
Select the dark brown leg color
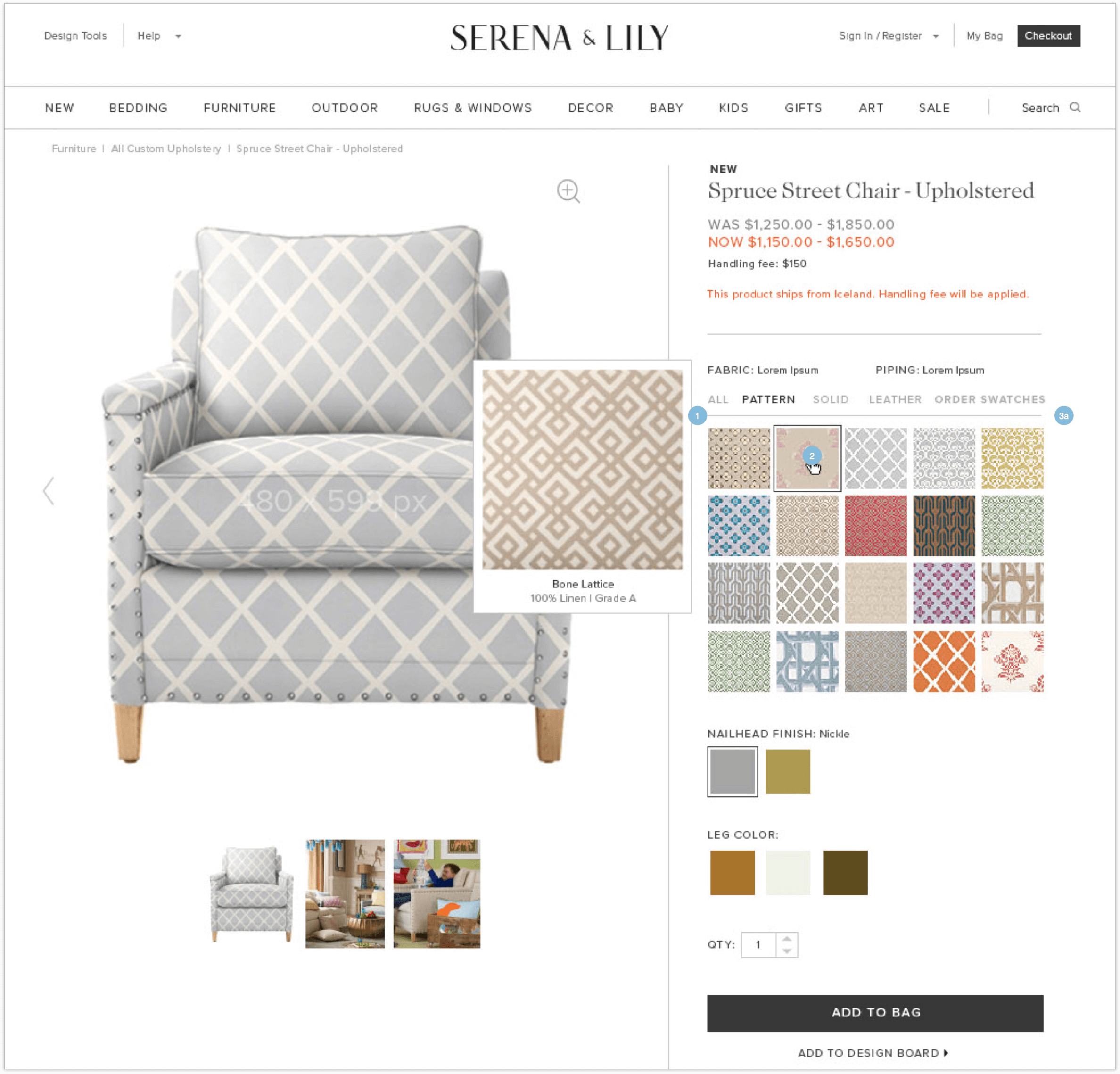pos(845,872)
